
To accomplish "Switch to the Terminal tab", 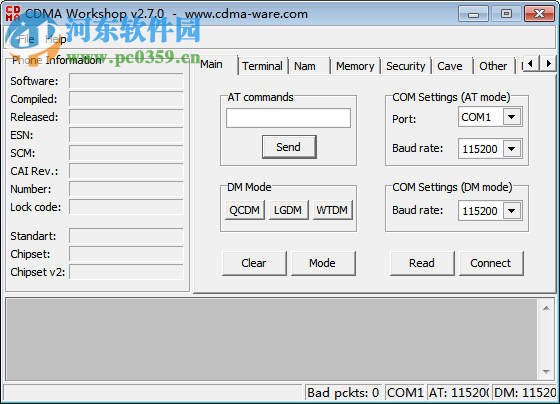I will [262, 66].
